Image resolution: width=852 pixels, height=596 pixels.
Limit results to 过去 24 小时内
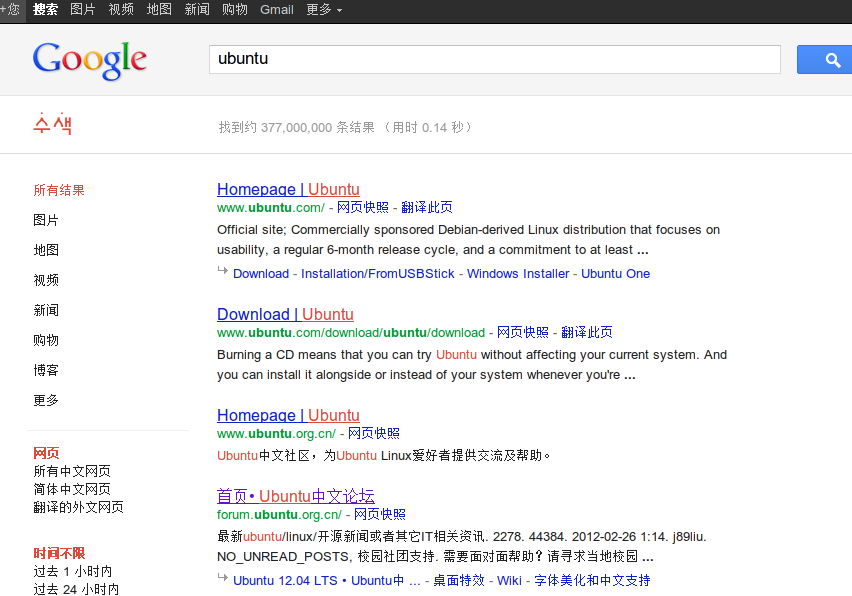pyautogui.click(x=76, y=589)
